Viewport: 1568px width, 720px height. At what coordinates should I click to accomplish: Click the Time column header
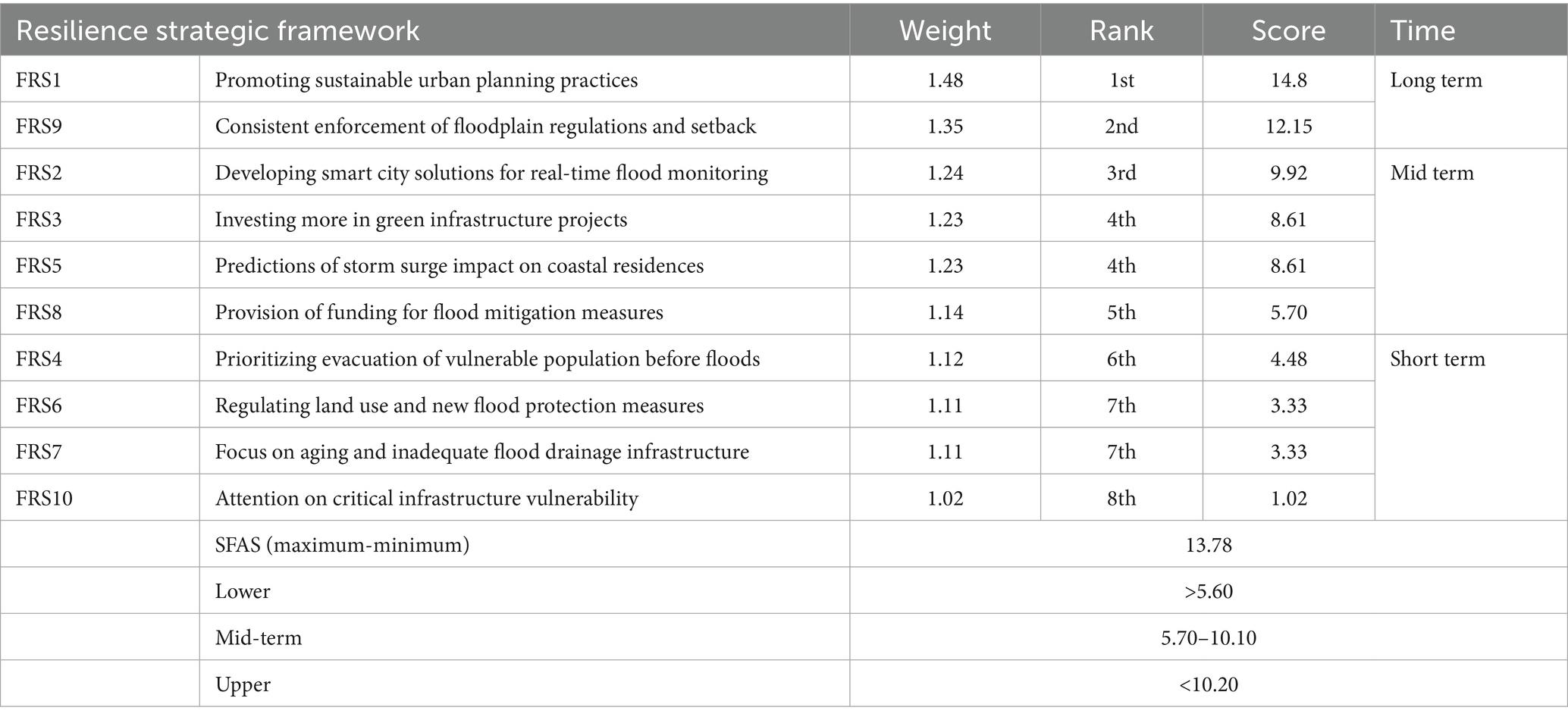pyautogui.click(x=1422, y=30)
